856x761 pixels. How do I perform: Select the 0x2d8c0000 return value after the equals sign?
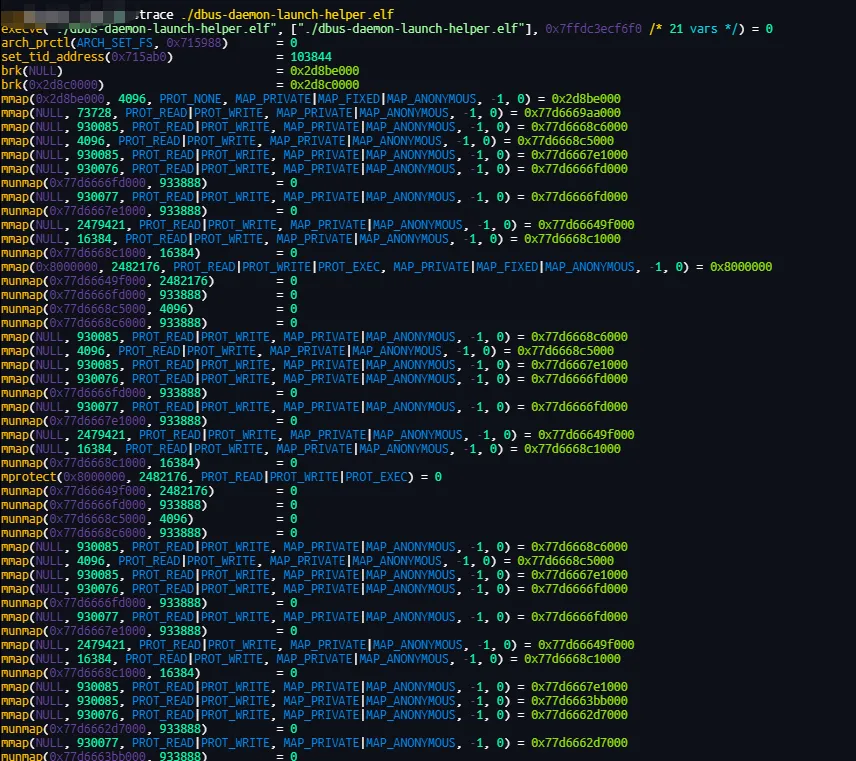[324, 85]
